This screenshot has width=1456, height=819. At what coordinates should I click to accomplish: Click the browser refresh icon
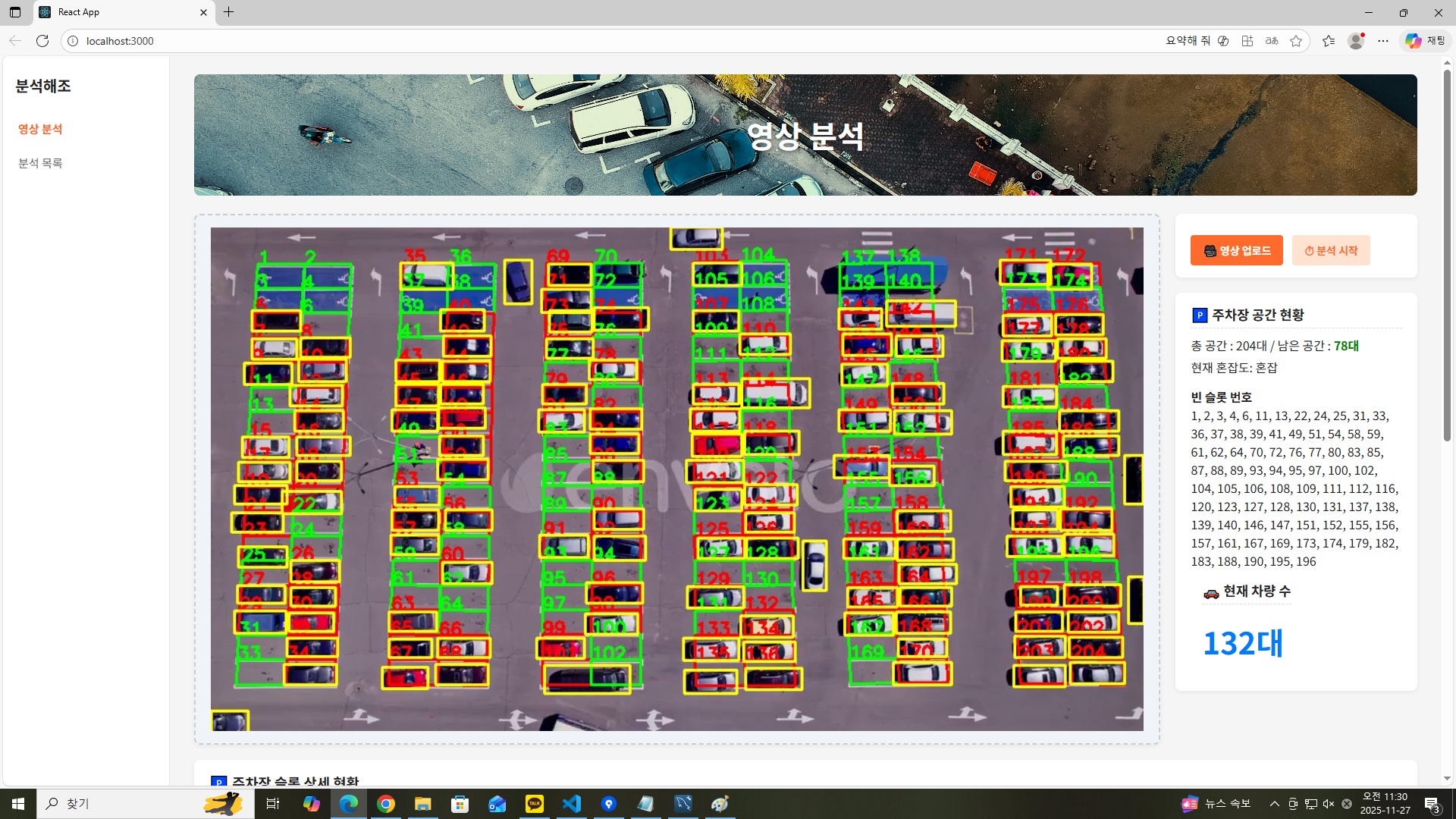[x=42, y=41]
